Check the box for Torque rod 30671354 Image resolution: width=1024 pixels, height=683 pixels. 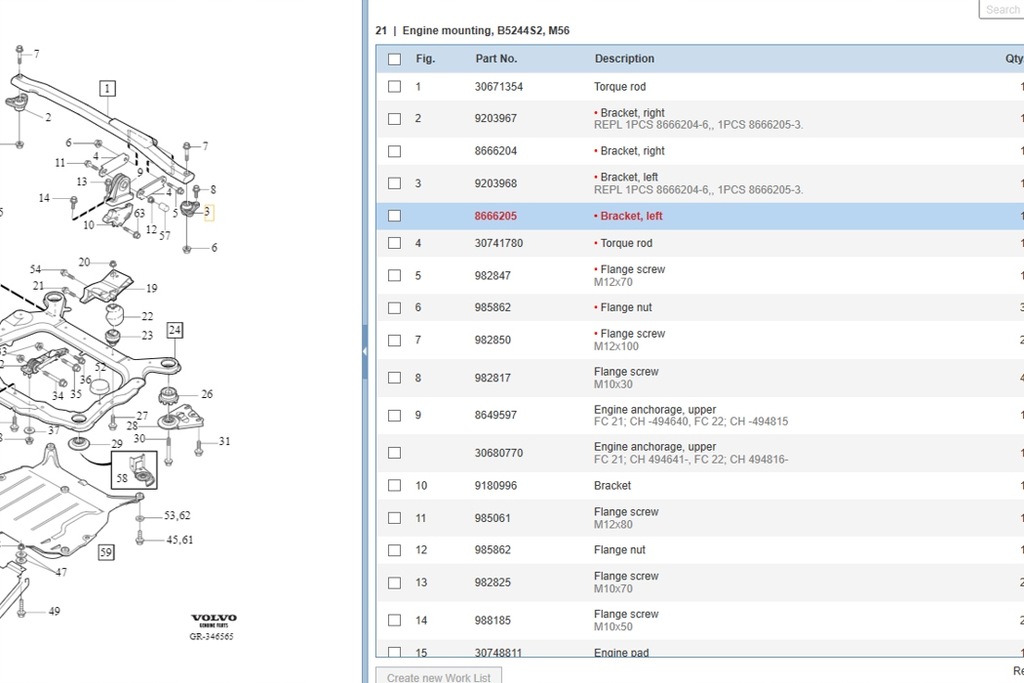394,86
